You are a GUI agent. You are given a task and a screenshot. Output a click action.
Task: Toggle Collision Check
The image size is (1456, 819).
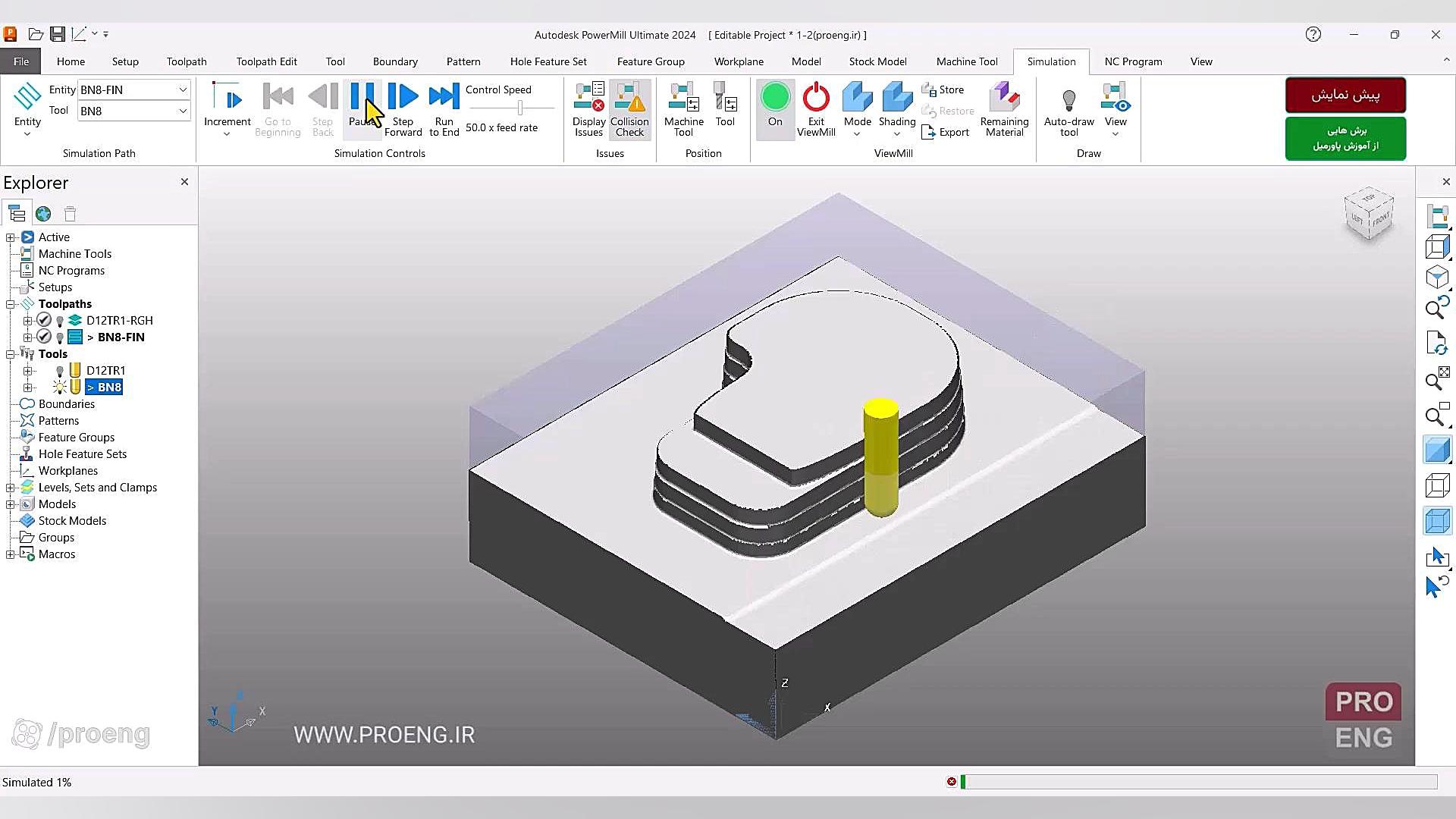coord(629,109)
